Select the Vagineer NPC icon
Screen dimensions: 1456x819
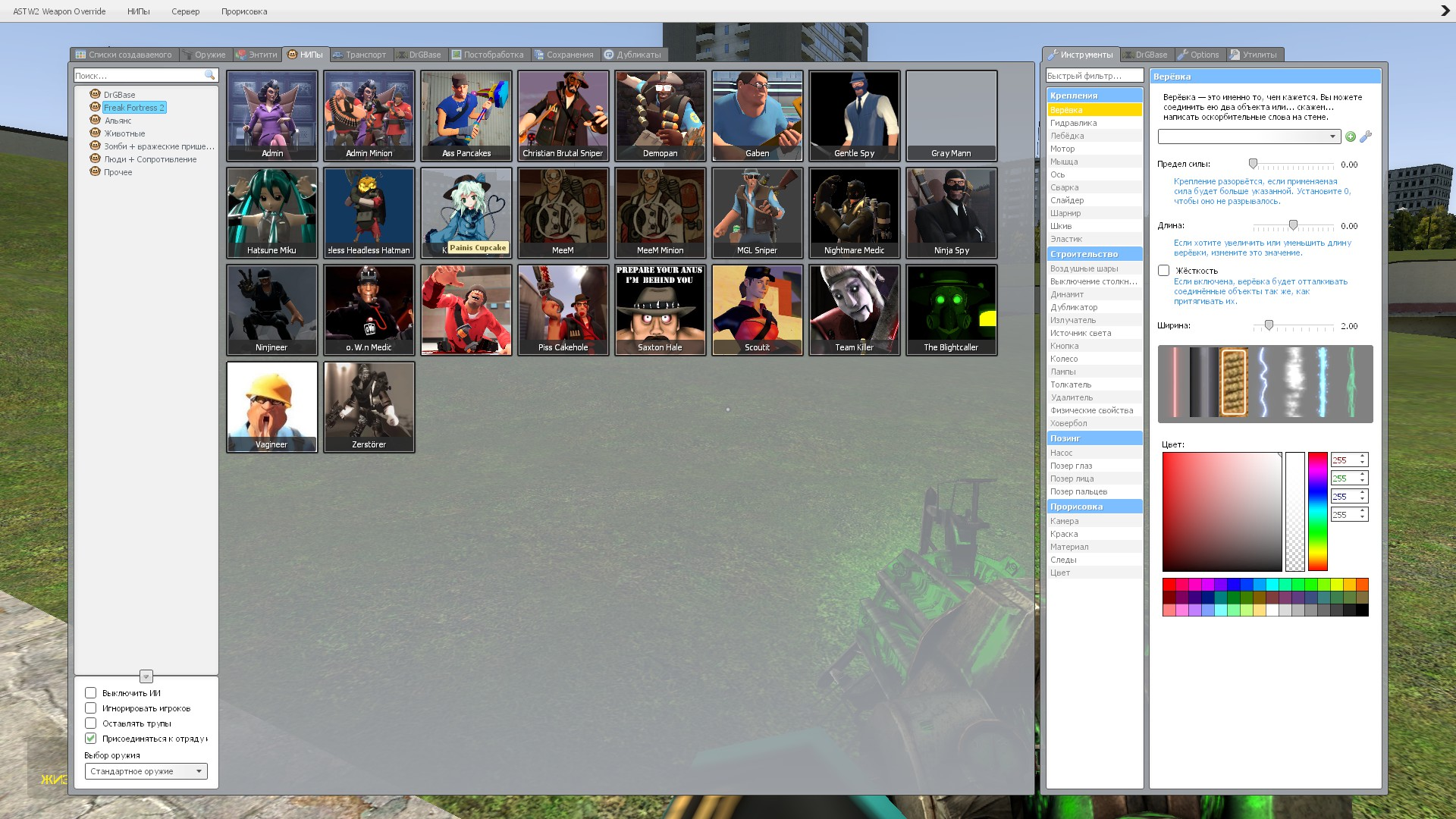271,406
